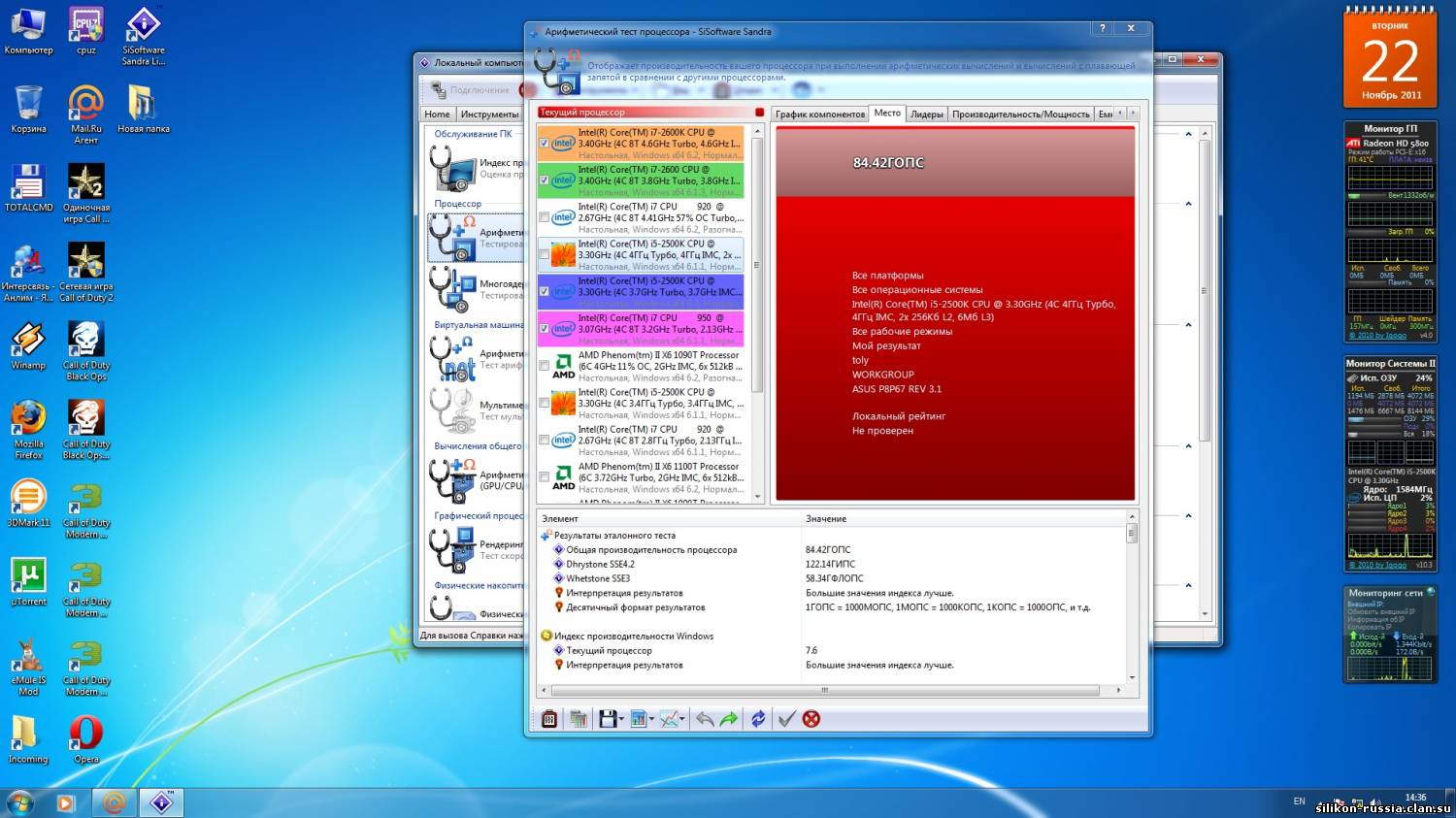Collapse the Графический процессор section chevron

coord(1189,515)
